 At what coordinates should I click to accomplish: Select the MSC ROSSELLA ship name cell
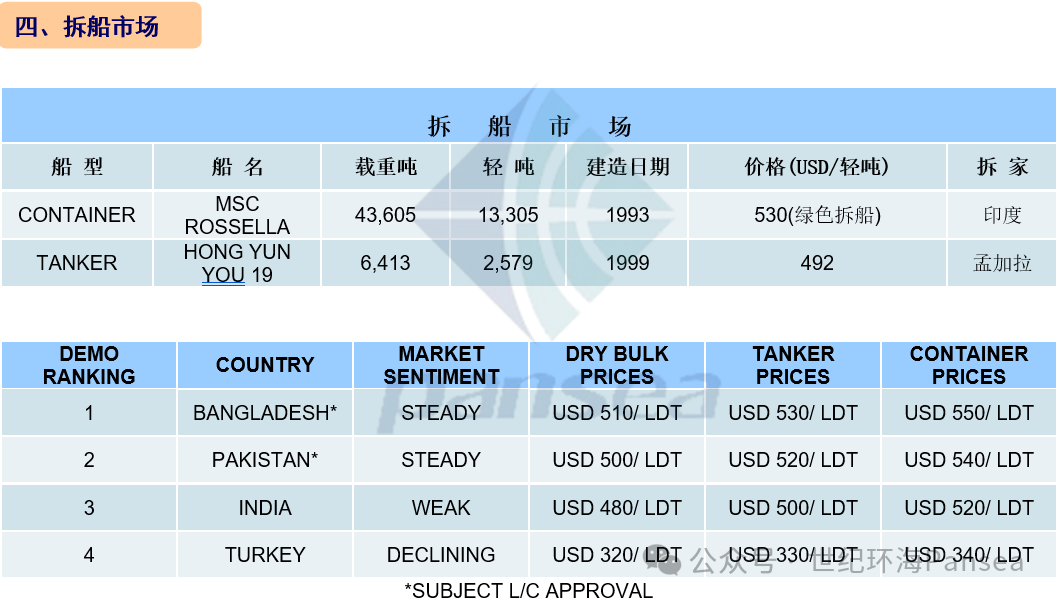pos(237,215)
